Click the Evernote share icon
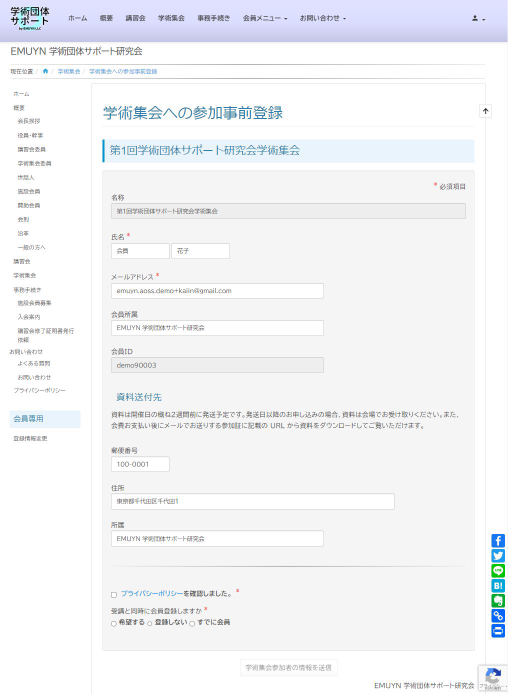The image size is (508, 694). (498, 601)
